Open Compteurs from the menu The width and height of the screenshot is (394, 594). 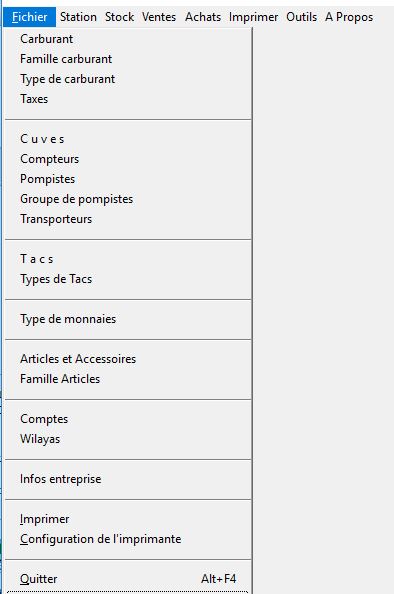tap(128, 159)
